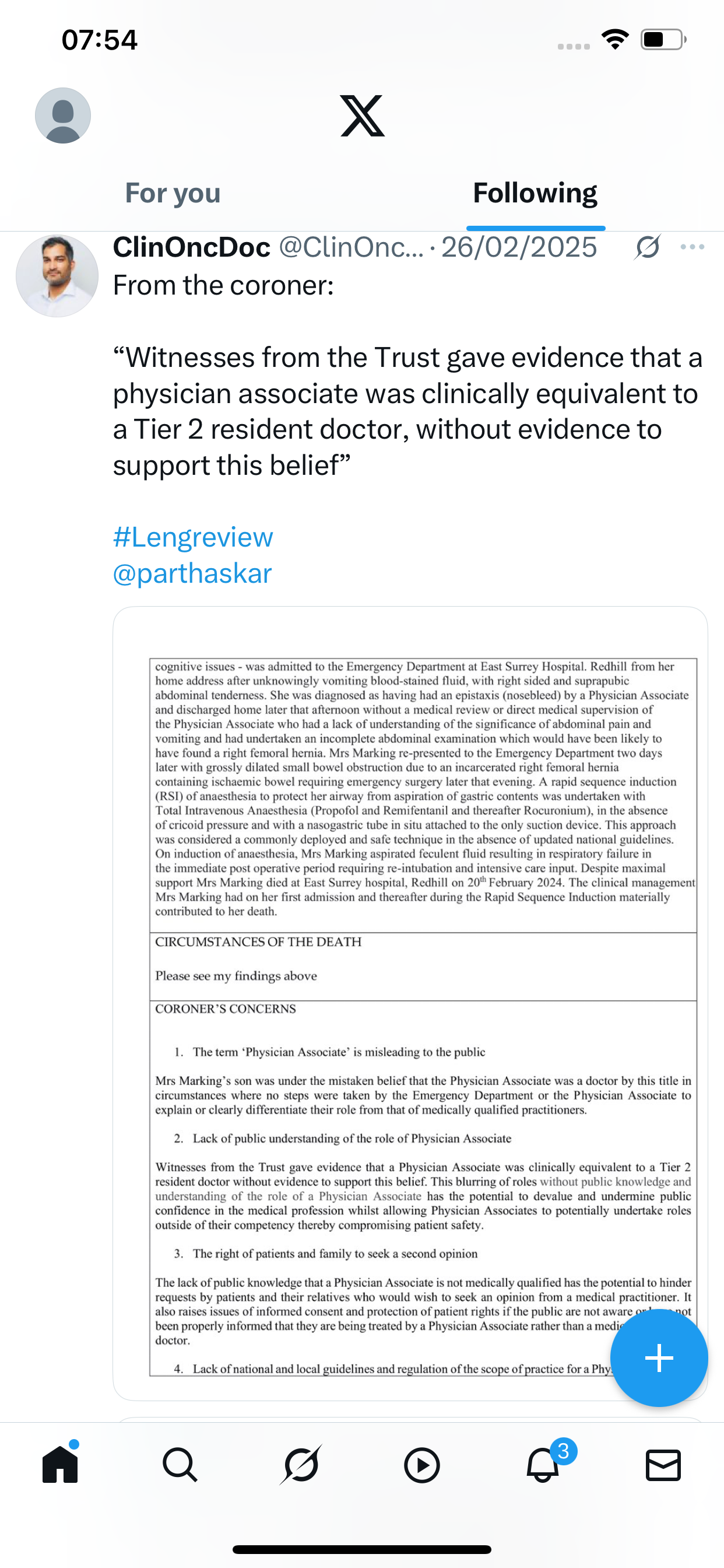
Task: Open the tweet's three-dot more menu
Action: (x=693, y=247)
